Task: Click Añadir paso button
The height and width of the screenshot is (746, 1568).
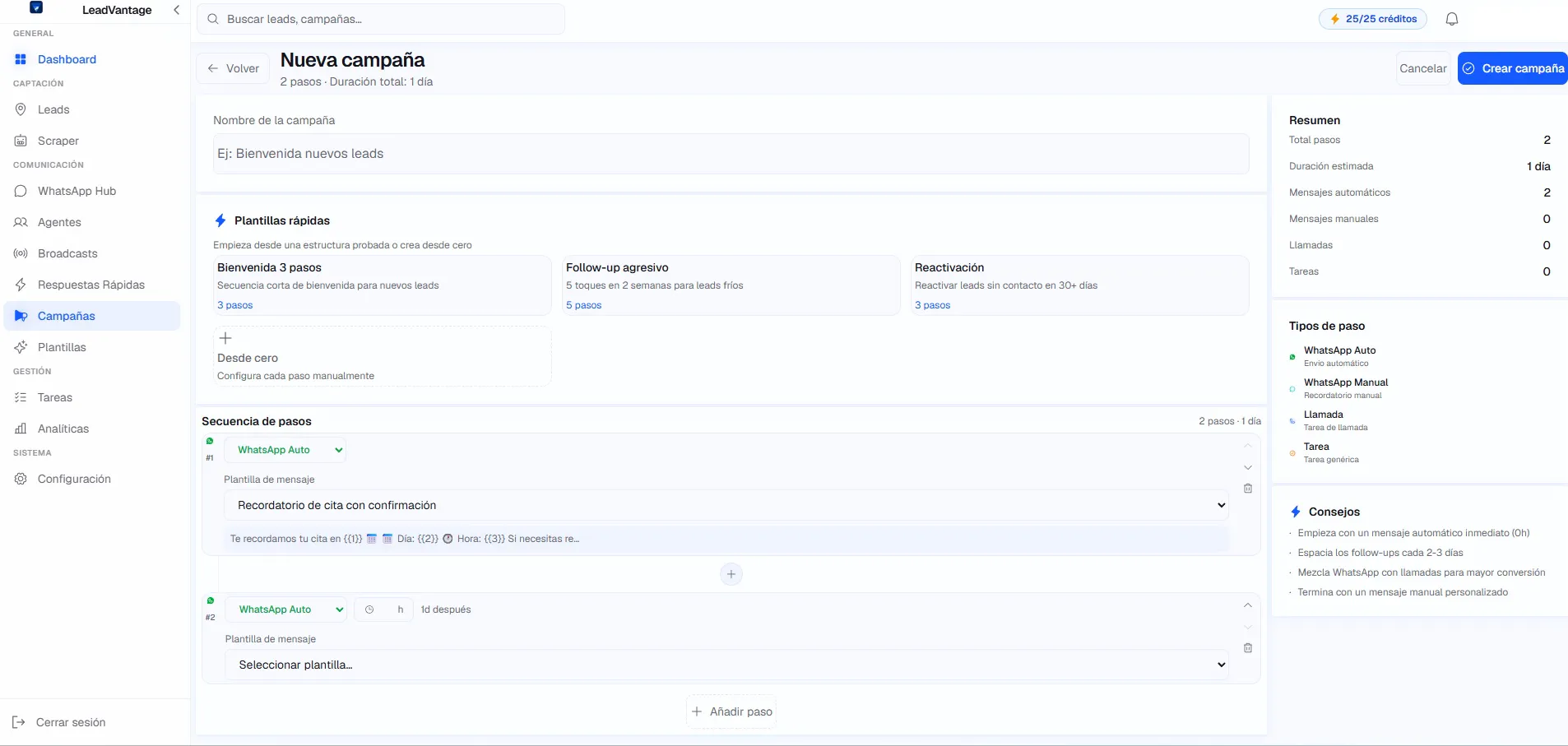Action: [731, 711]
